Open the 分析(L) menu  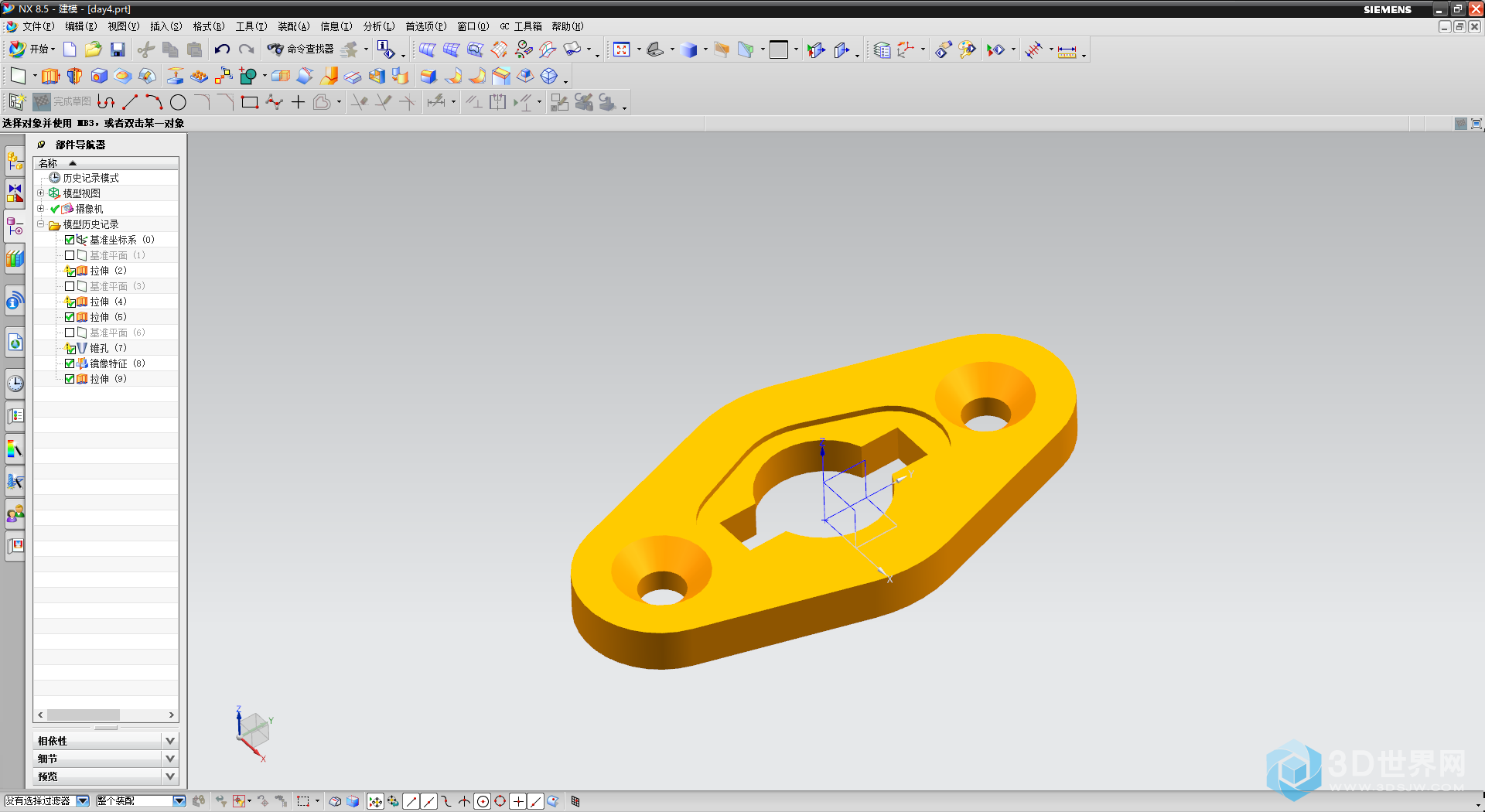379,26
